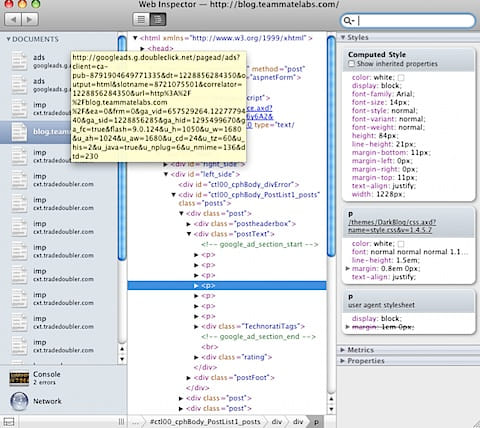
Task: Select the blog.team document icon
Action: 19,132
